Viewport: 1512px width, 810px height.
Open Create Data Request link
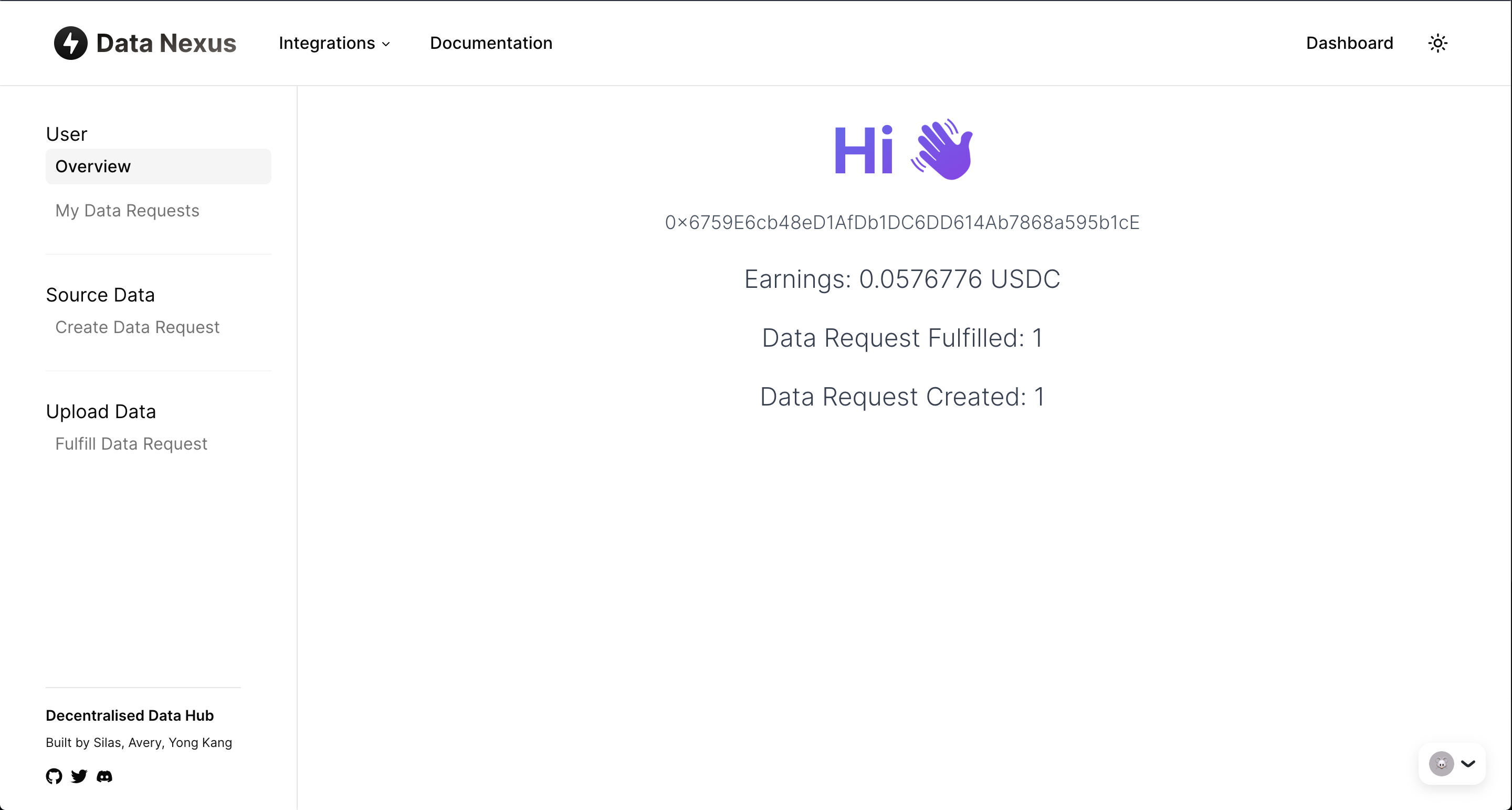coord(138,327)
